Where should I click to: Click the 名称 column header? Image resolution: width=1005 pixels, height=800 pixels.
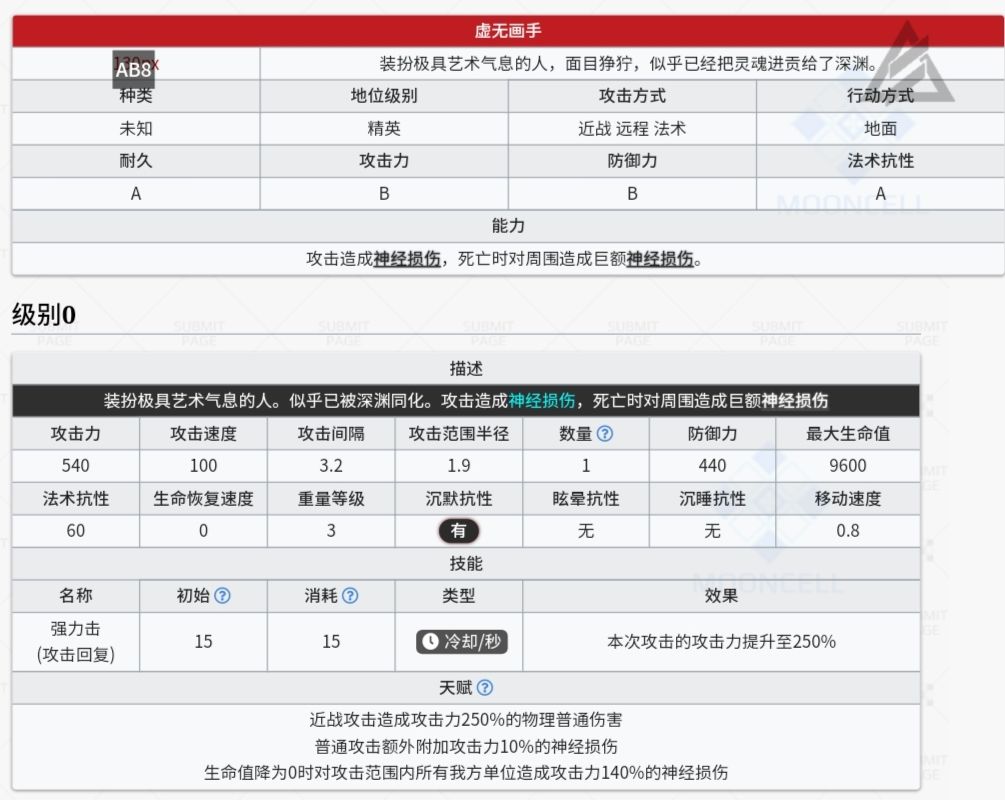(x=76, y=596)
